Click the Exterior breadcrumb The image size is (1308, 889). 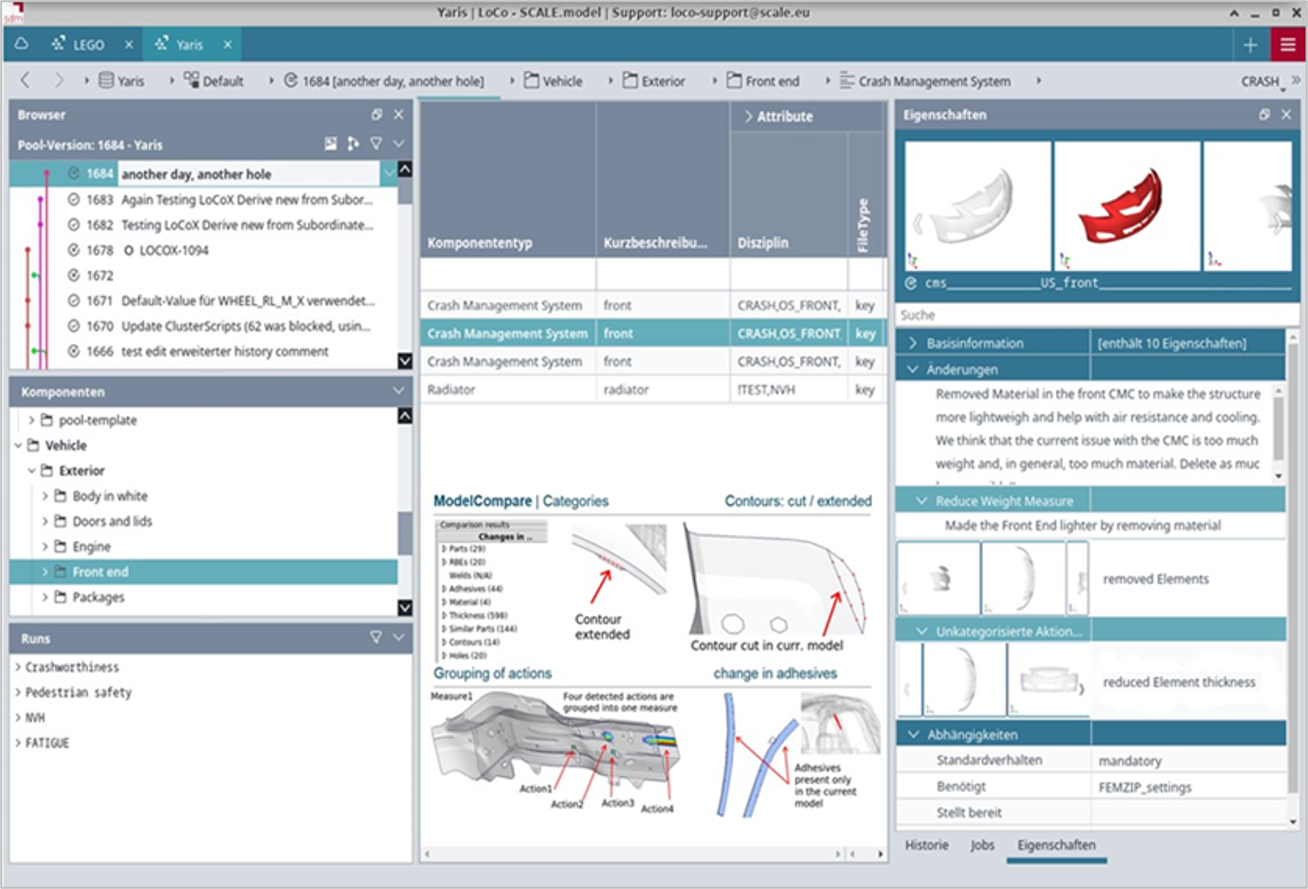coord(653,81)
